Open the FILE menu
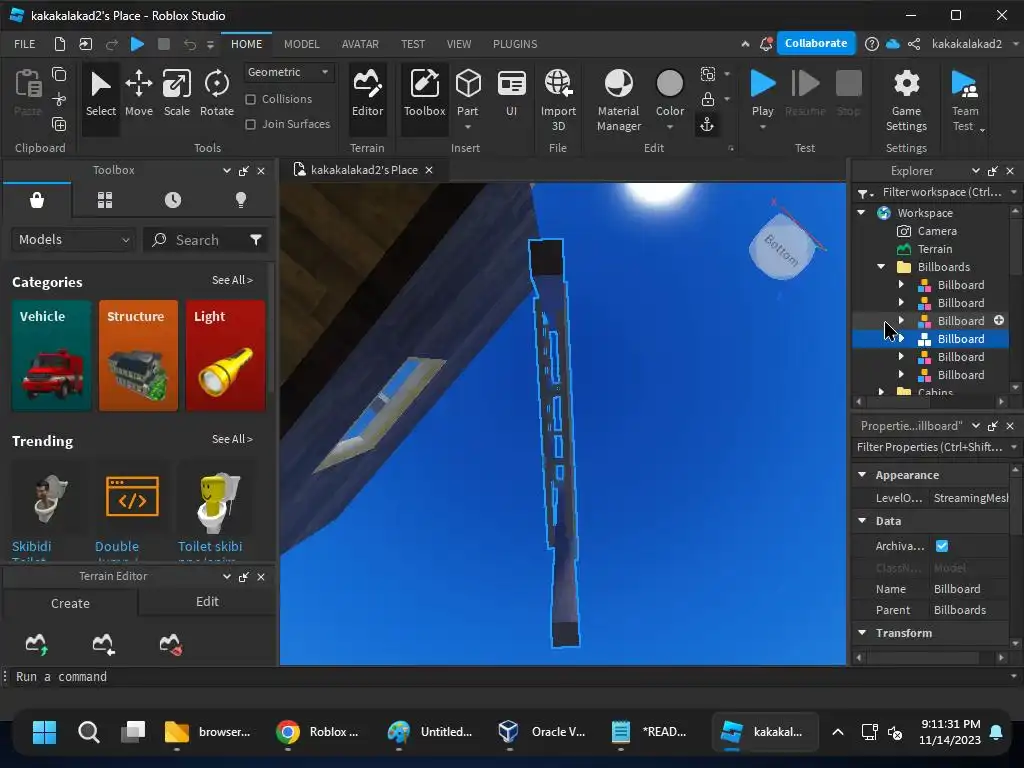The height and width of the screenshot is (768, 1024). click(x=25, y=44)
